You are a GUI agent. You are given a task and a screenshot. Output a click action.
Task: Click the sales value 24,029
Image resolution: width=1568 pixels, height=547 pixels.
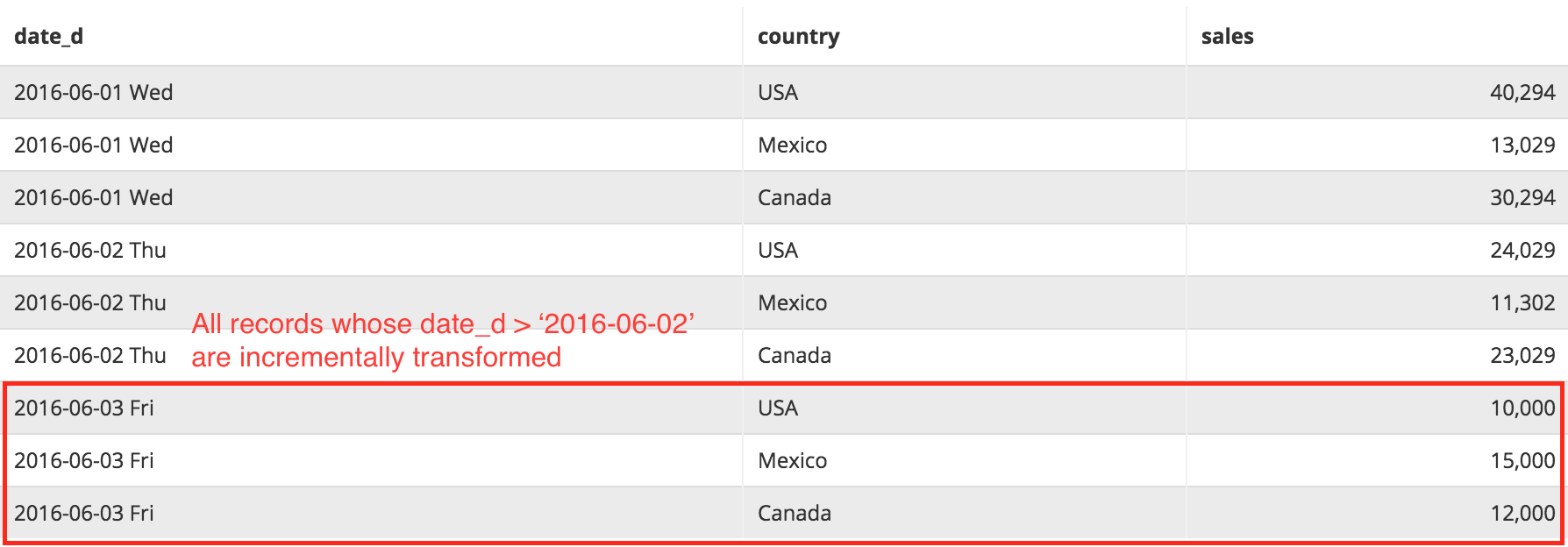(x=1522, y=250)
